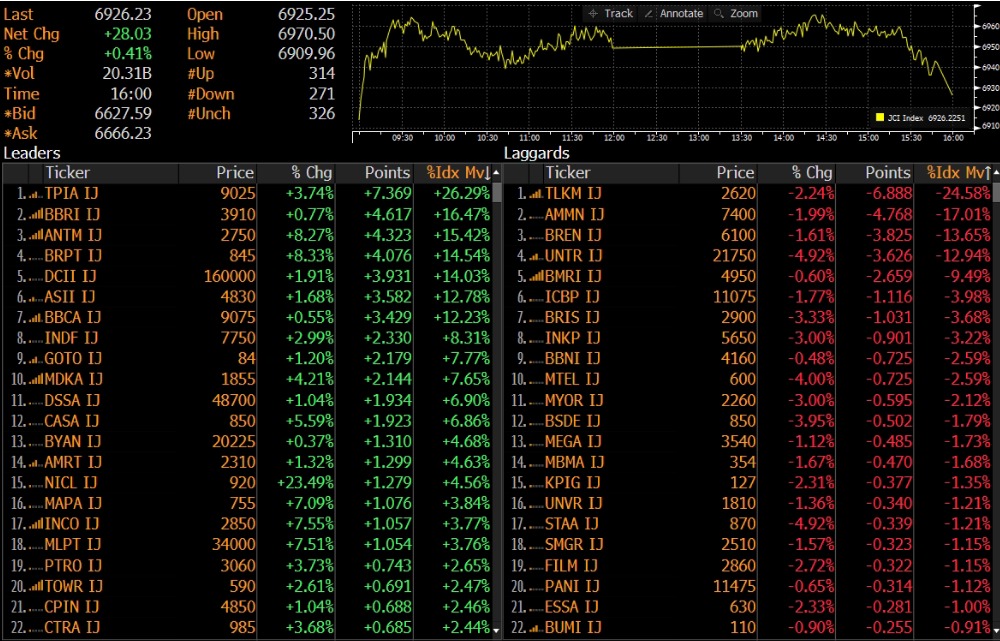Click the #Up count 314
The height and width of the screenshot is (641, 1000).
tap(322, 73)
